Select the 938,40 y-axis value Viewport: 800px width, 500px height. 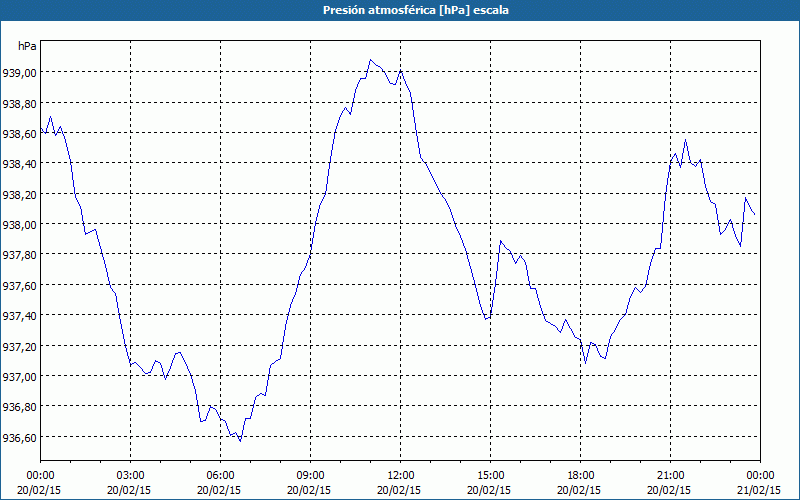19,164
